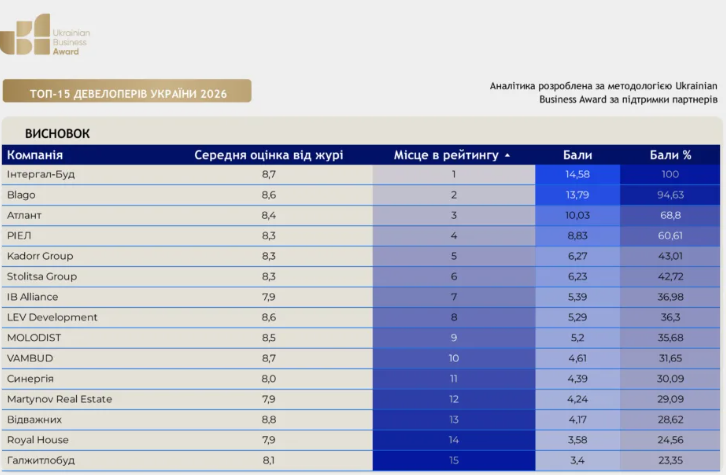Screen dimensions: 726x475
Task: Click the score cell 4,61
Action: (577, 358)
